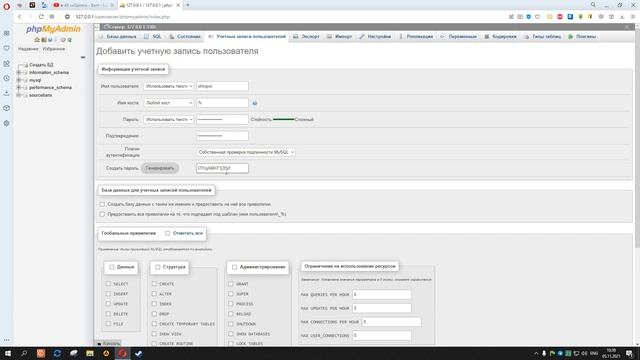The width and height of the screenshot is (640, 360).
Task: Open Opera downloads in sidebar
Action: coord(7,93)
